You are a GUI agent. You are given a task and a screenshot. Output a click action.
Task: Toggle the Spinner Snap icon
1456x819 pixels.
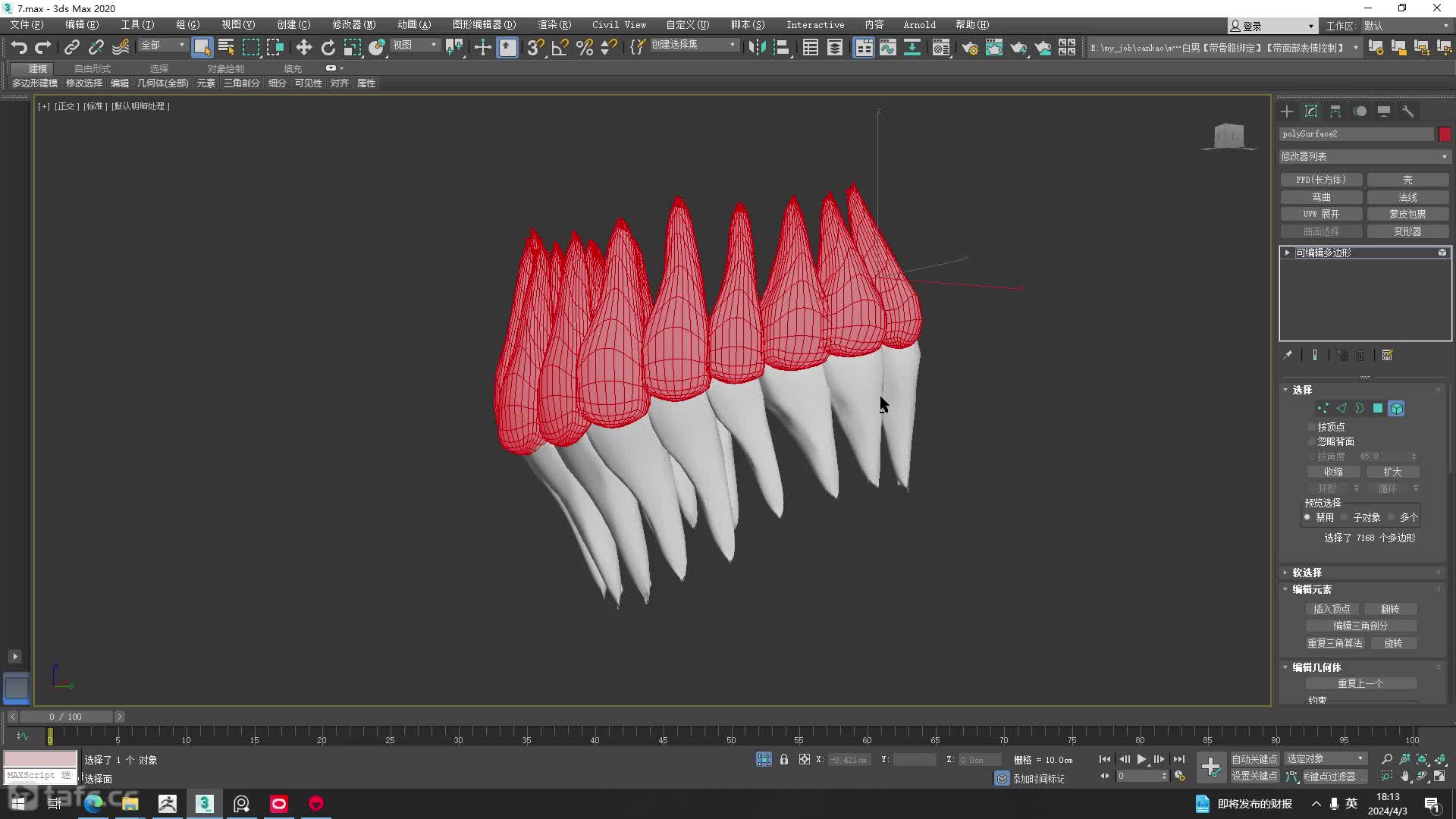[608, 47]
